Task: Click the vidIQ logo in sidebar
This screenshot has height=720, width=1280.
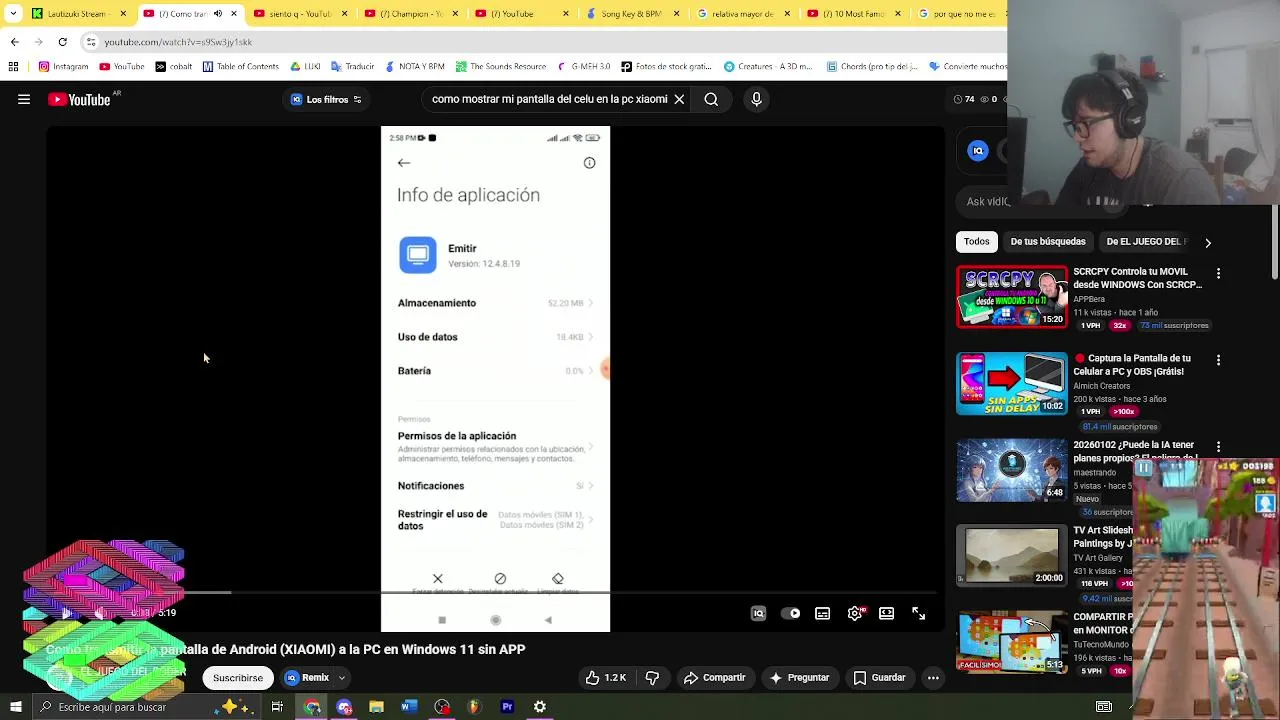Action: coord(978,151)
